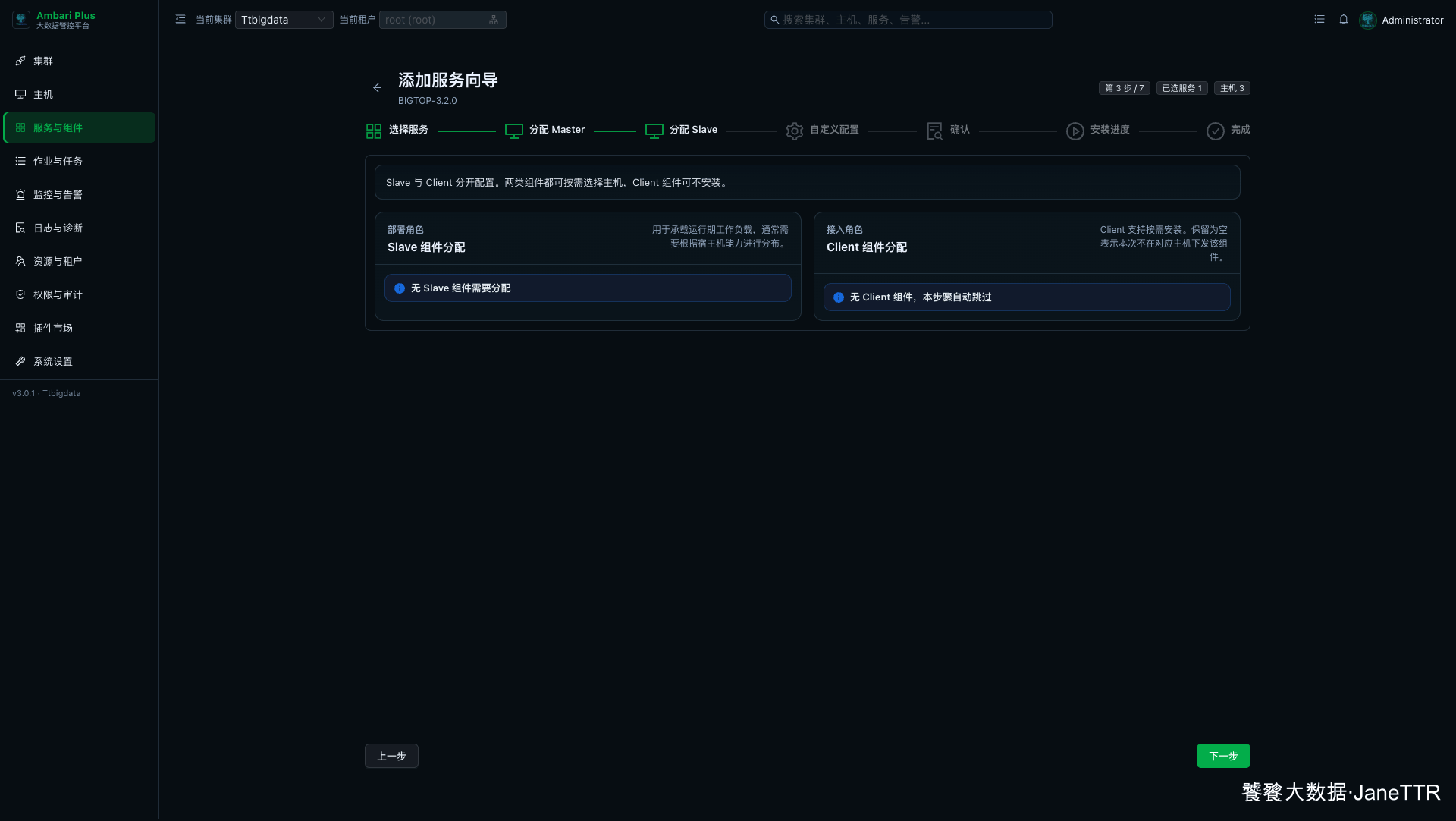Image resolution: width=1456 pixels, height=821 pixels.
Task: Click the Administrator avatar icon
Action: 1368,20
